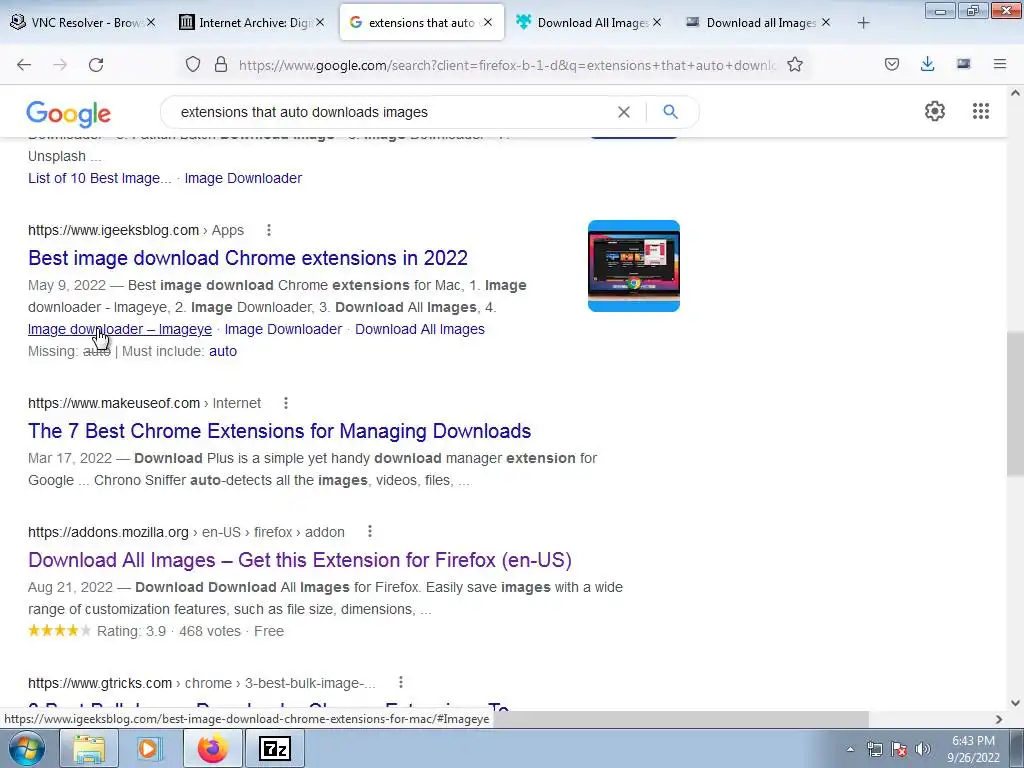Screen dimensions: 1024x768
Task: Close the Internet Archive tab
Action: pyautogui.click(x=319, y=22)
